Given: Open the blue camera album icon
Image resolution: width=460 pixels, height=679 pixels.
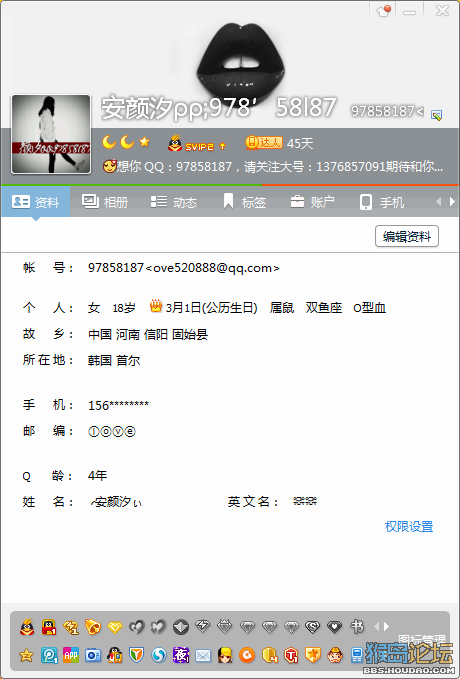Looking at the screenshot, I should 93,655.
